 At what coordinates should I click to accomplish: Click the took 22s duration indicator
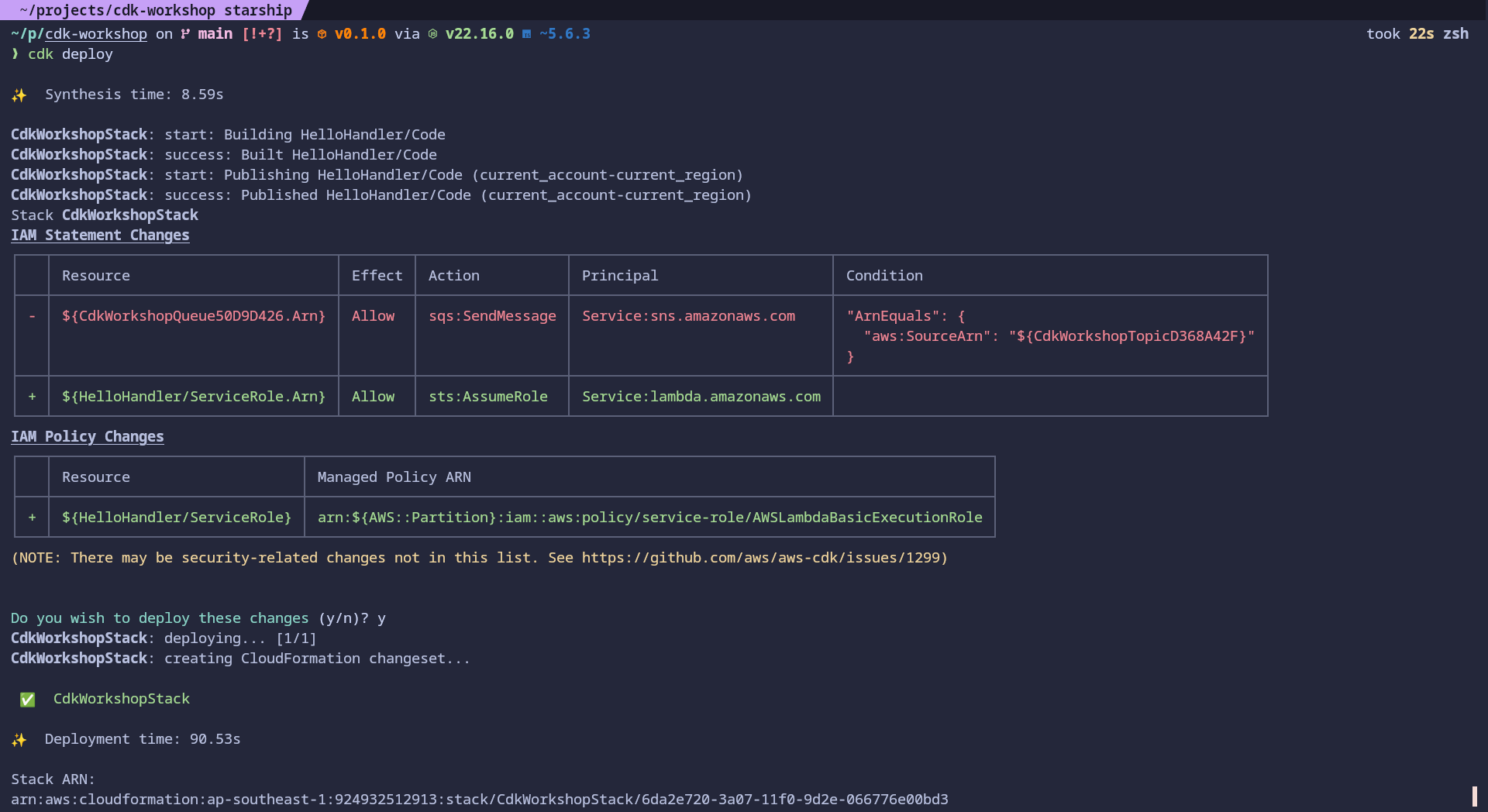(x=1400, y=34)
